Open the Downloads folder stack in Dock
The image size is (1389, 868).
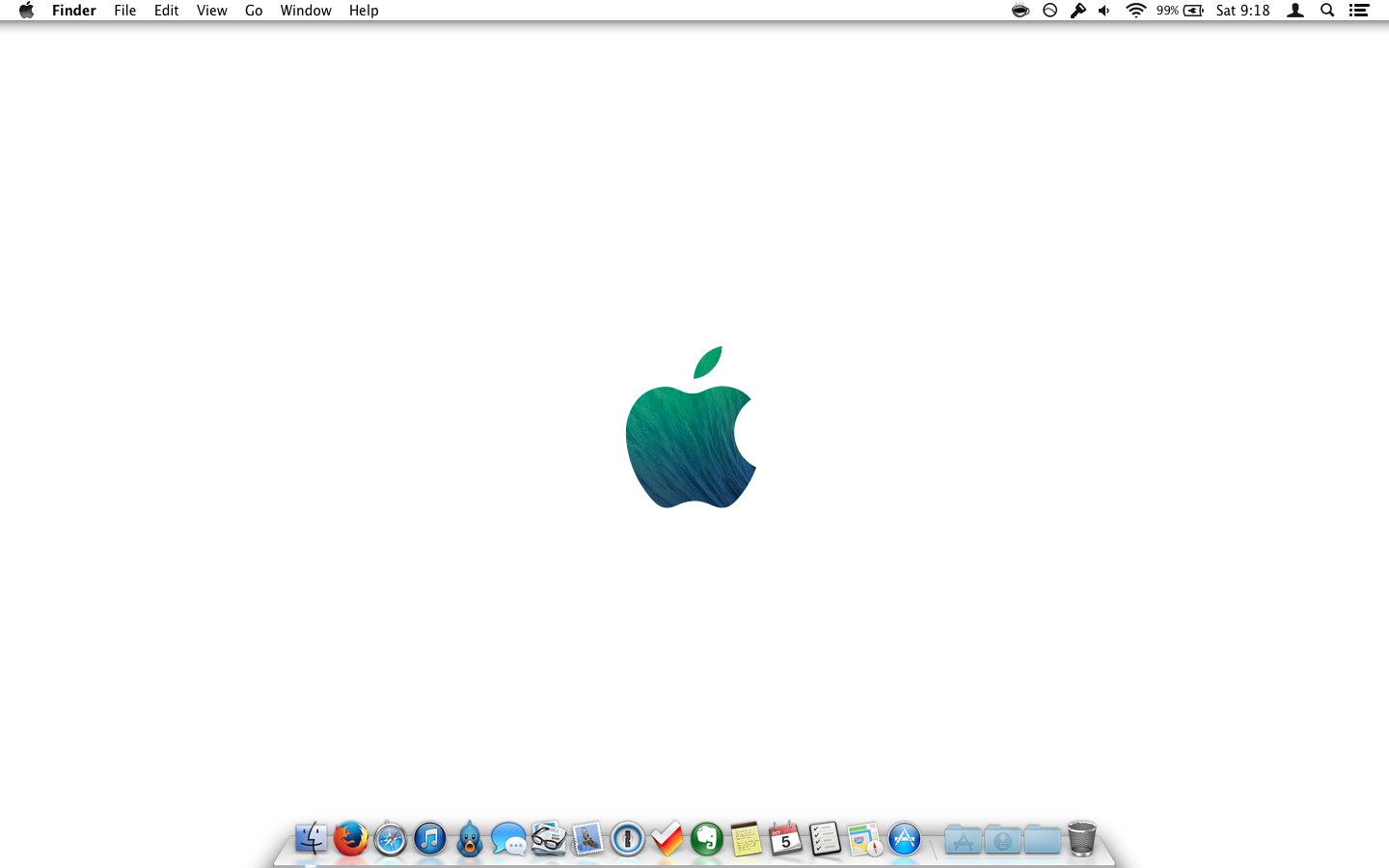click(1003, 840)
